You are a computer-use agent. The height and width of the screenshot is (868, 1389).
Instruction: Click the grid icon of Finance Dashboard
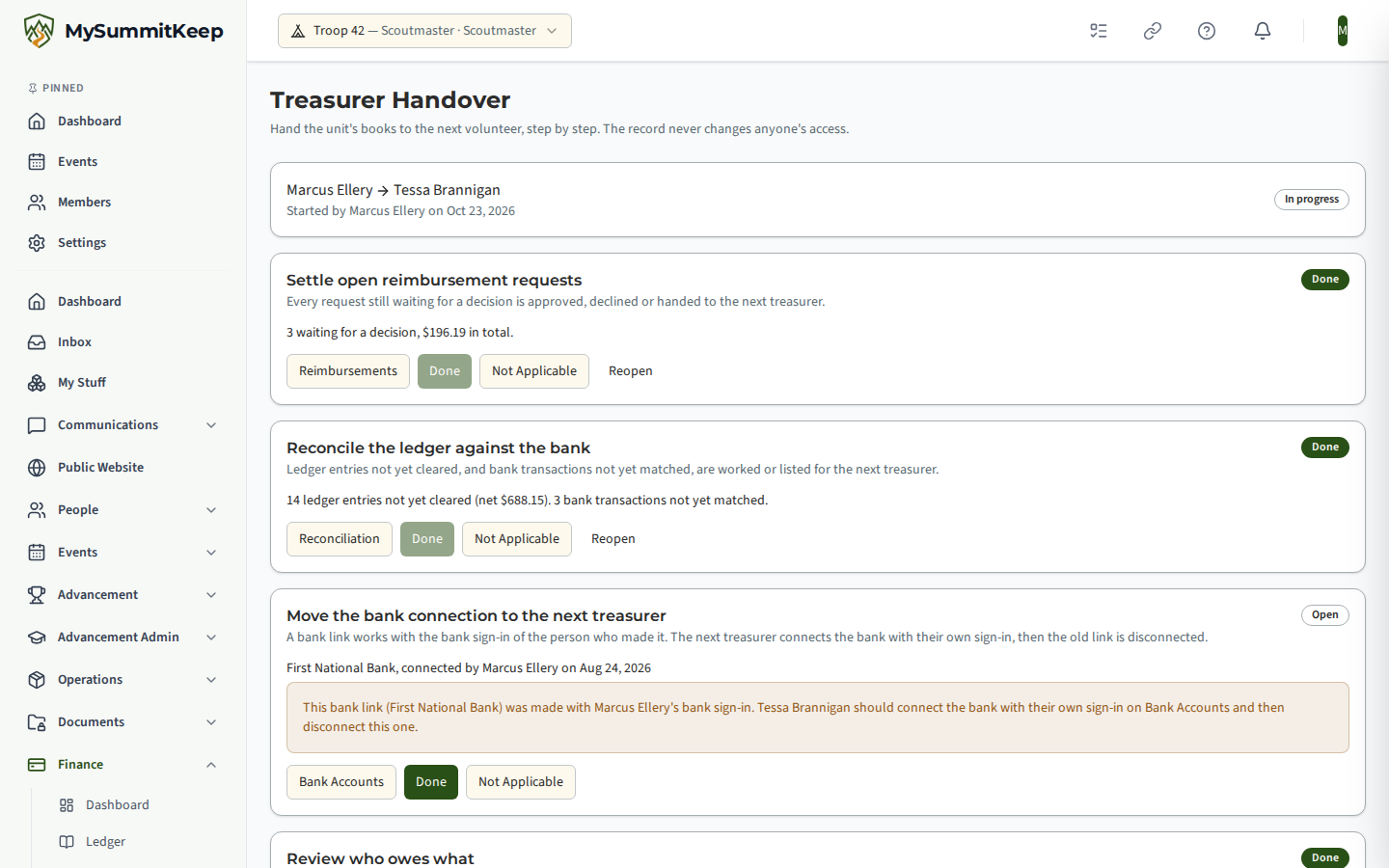tap(67, 805)
